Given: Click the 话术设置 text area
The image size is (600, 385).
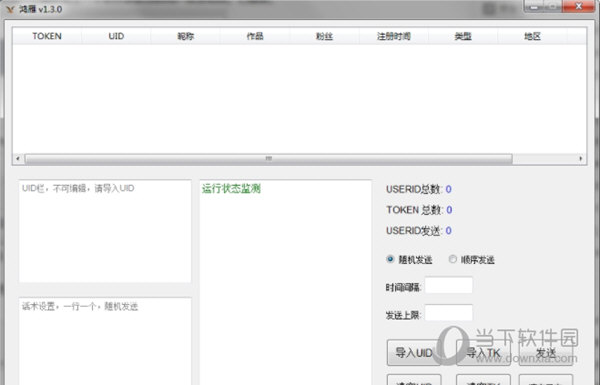Looking at the screenshot, I should pyautogui.click(x=105, y=341).
